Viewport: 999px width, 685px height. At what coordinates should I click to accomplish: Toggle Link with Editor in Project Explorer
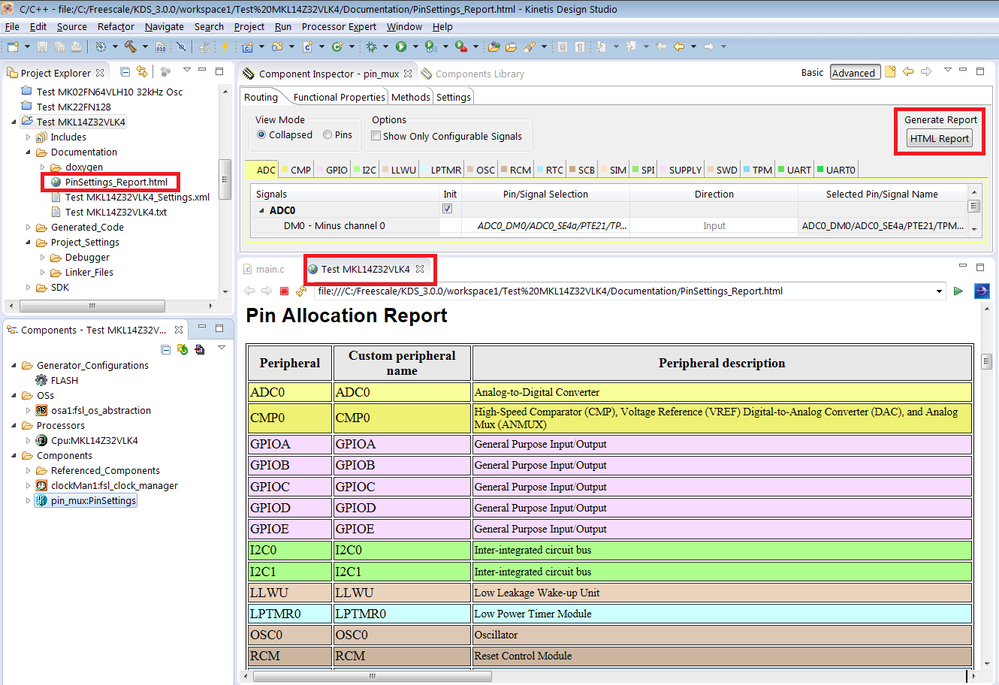[x=142, y=72]
